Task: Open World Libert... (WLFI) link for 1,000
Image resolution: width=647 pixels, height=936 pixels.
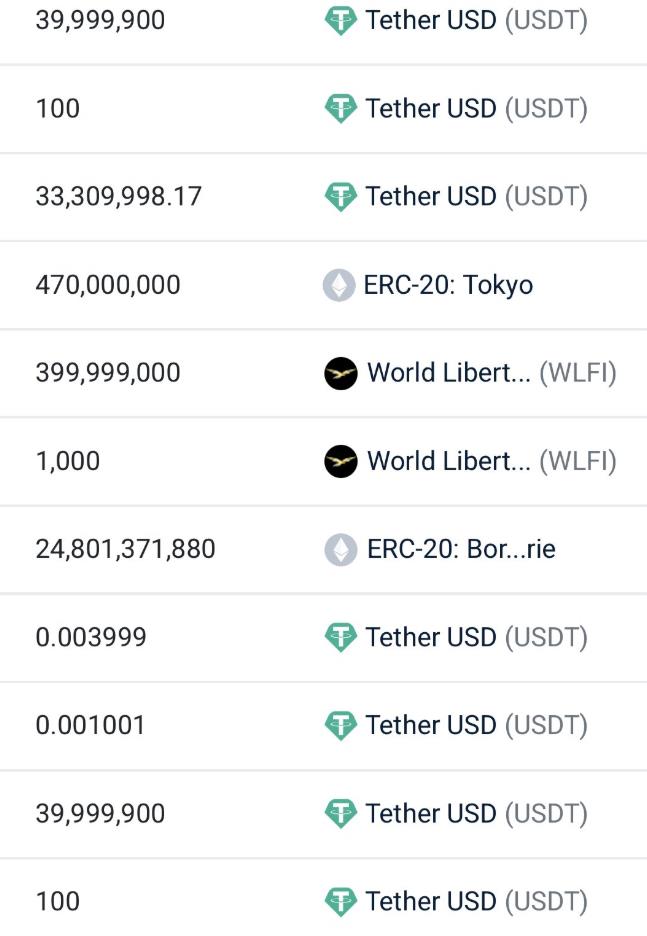Action: pyautogui.click(x=492, y=461)
